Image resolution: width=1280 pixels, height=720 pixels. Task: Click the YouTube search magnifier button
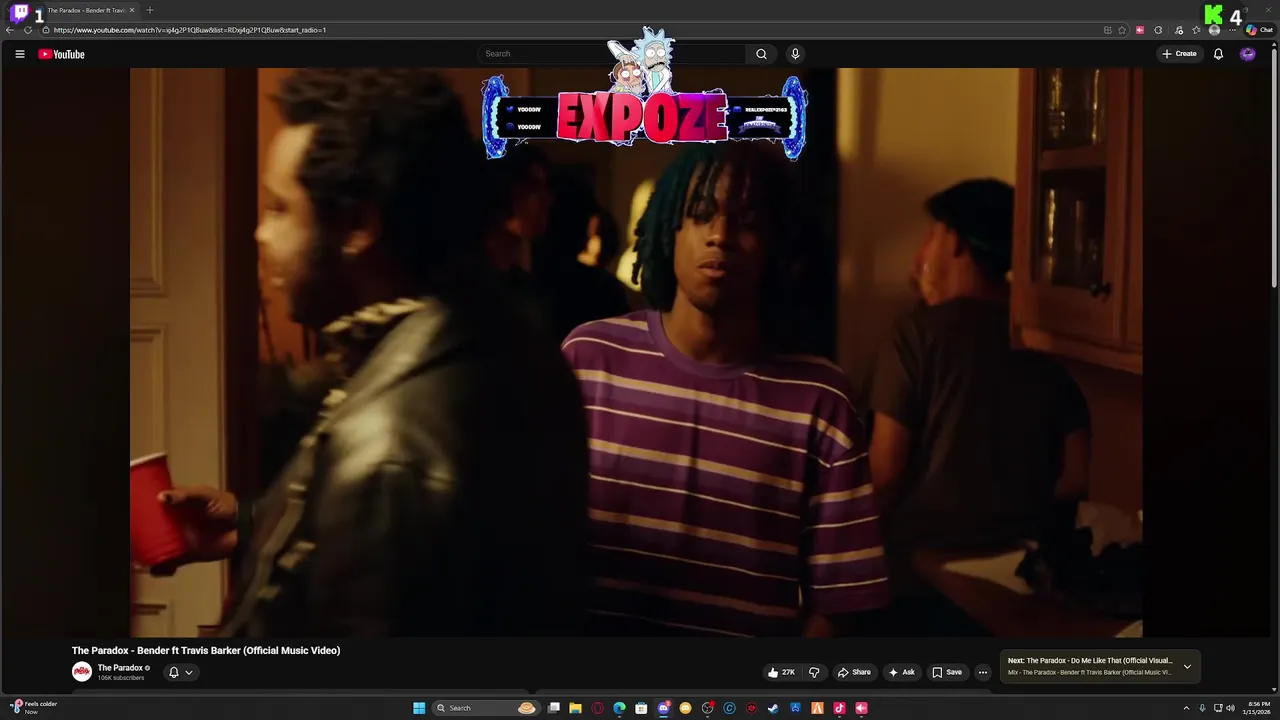click(x=761, y=54)
